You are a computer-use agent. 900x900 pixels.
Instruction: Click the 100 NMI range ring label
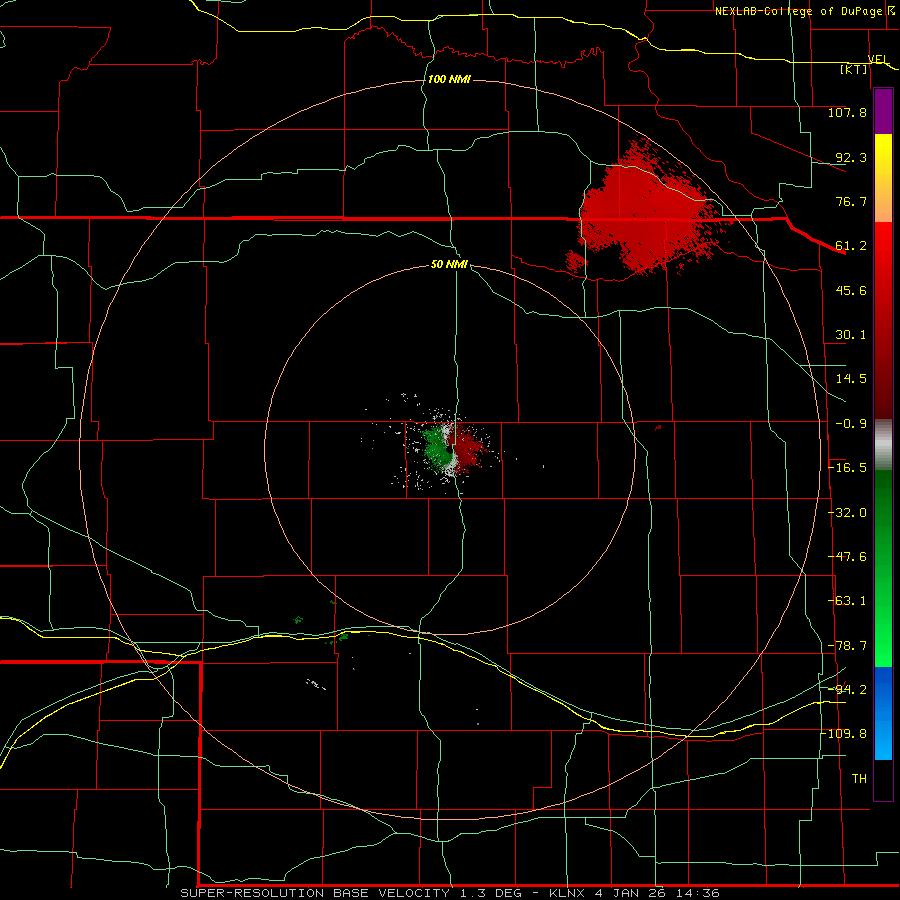tap(449, 79)
